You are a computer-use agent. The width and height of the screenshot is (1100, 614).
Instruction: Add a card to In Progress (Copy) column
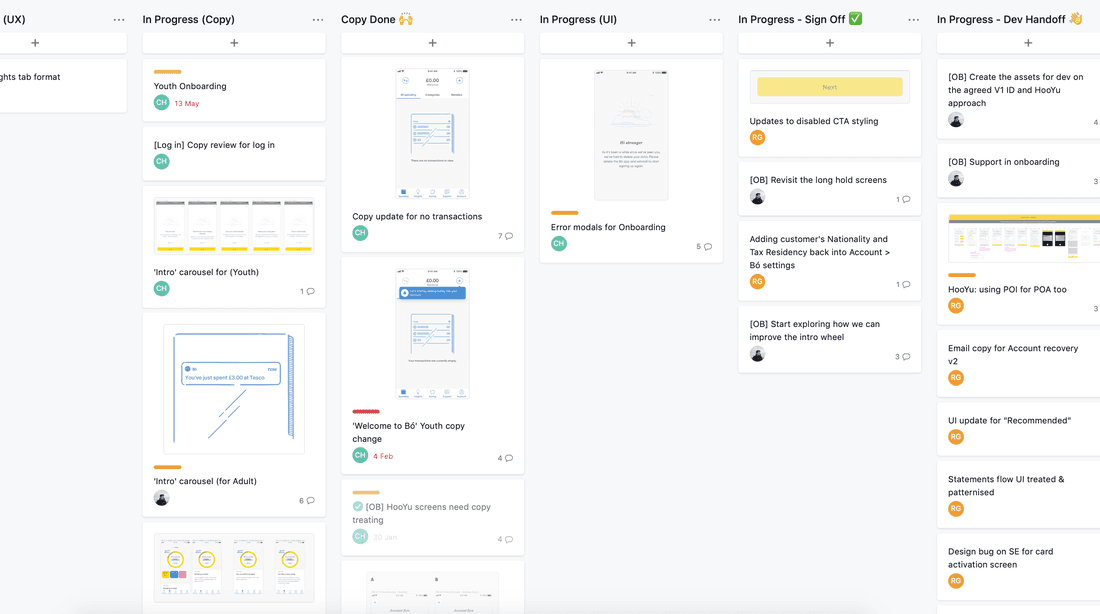pos(234,43)
